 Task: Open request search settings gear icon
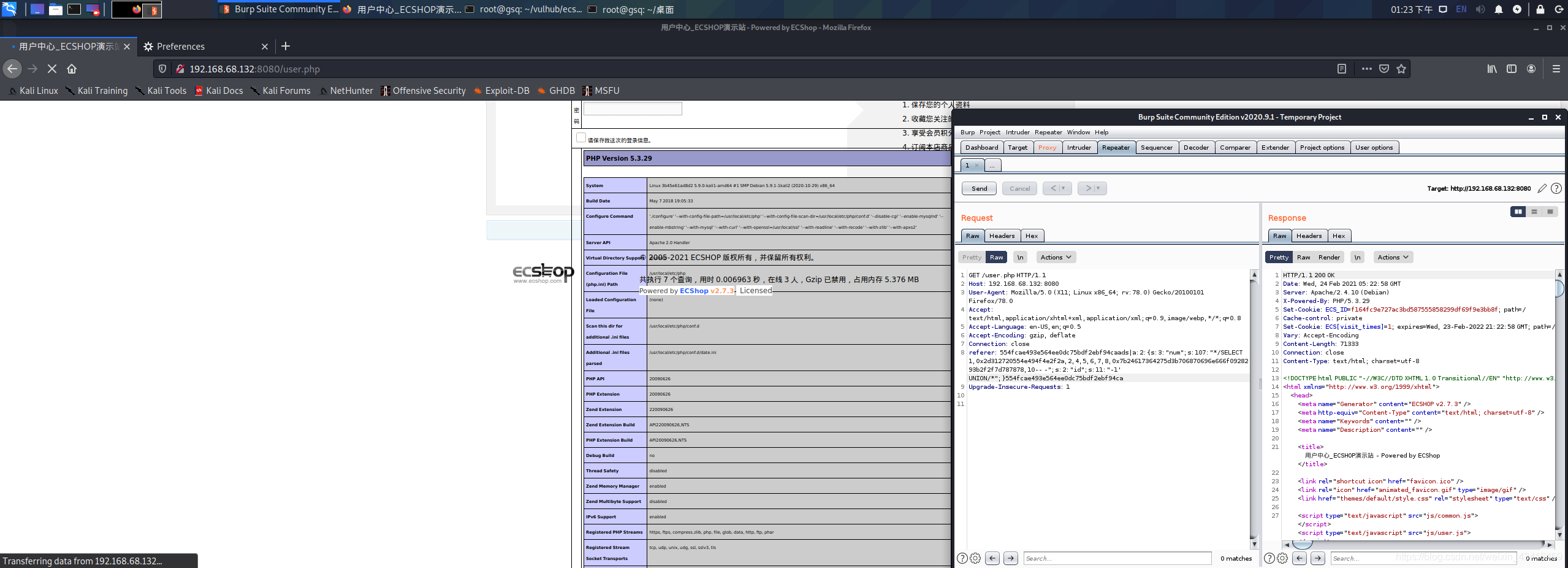click(x=975, y=558)
